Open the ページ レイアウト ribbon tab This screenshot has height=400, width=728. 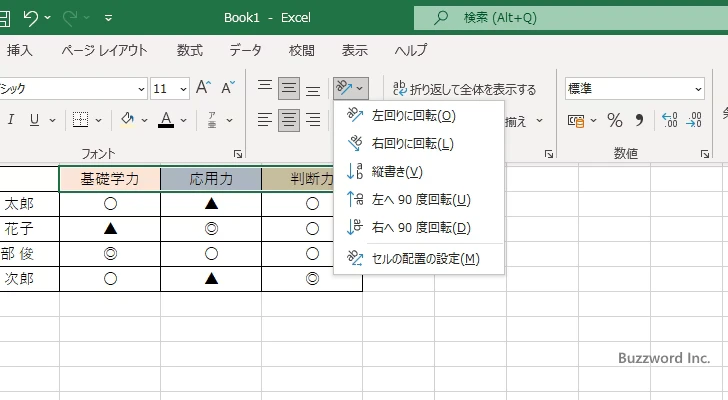(104, 50)
